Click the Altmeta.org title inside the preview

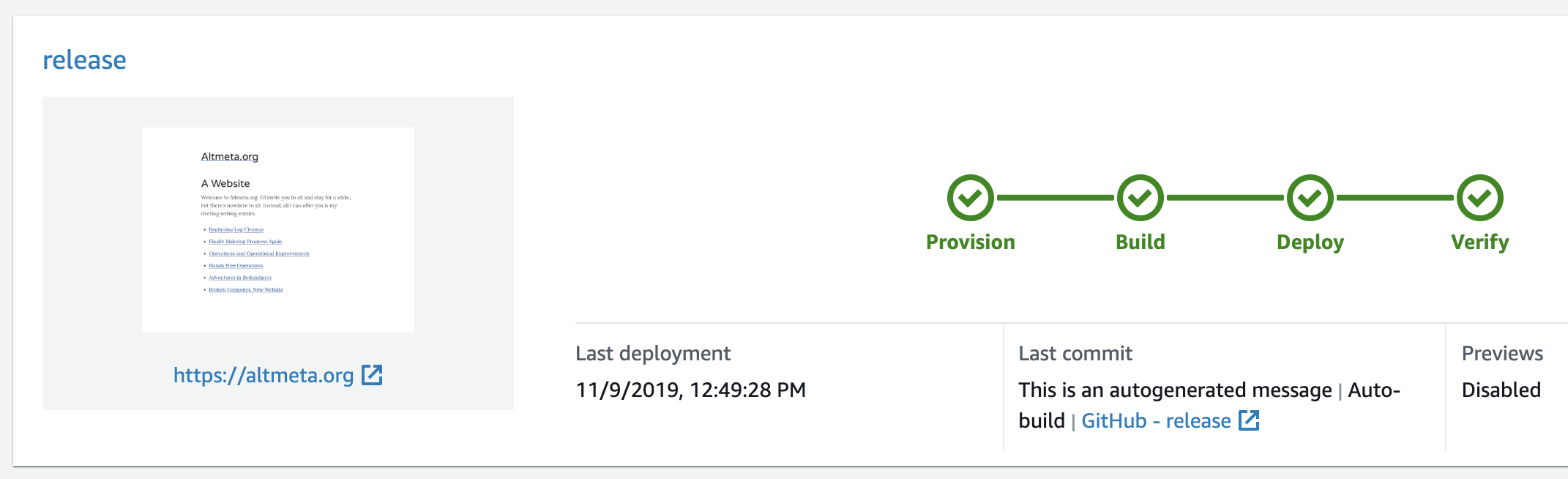[230, 156]
